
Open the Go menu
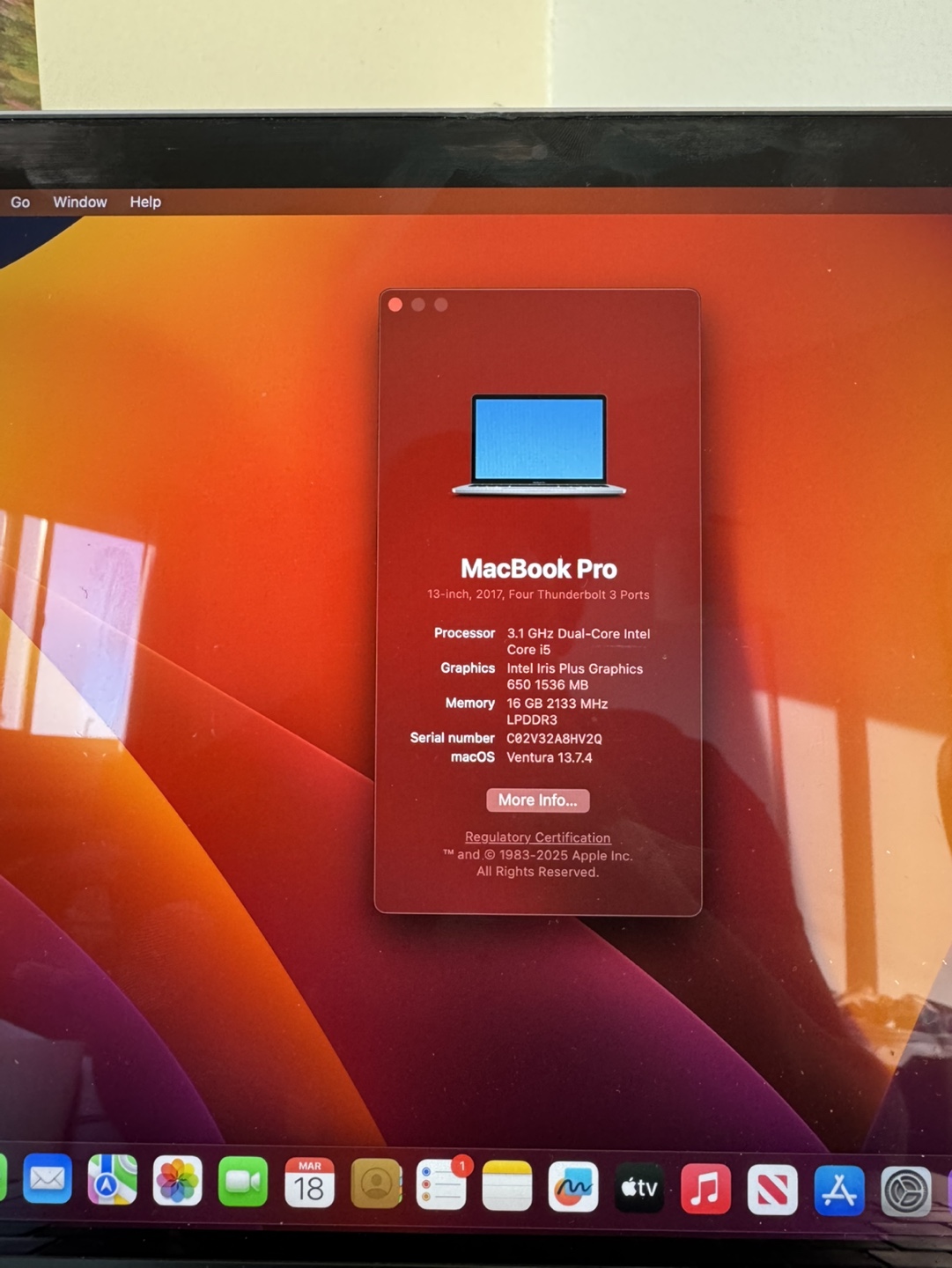[20, 202]
